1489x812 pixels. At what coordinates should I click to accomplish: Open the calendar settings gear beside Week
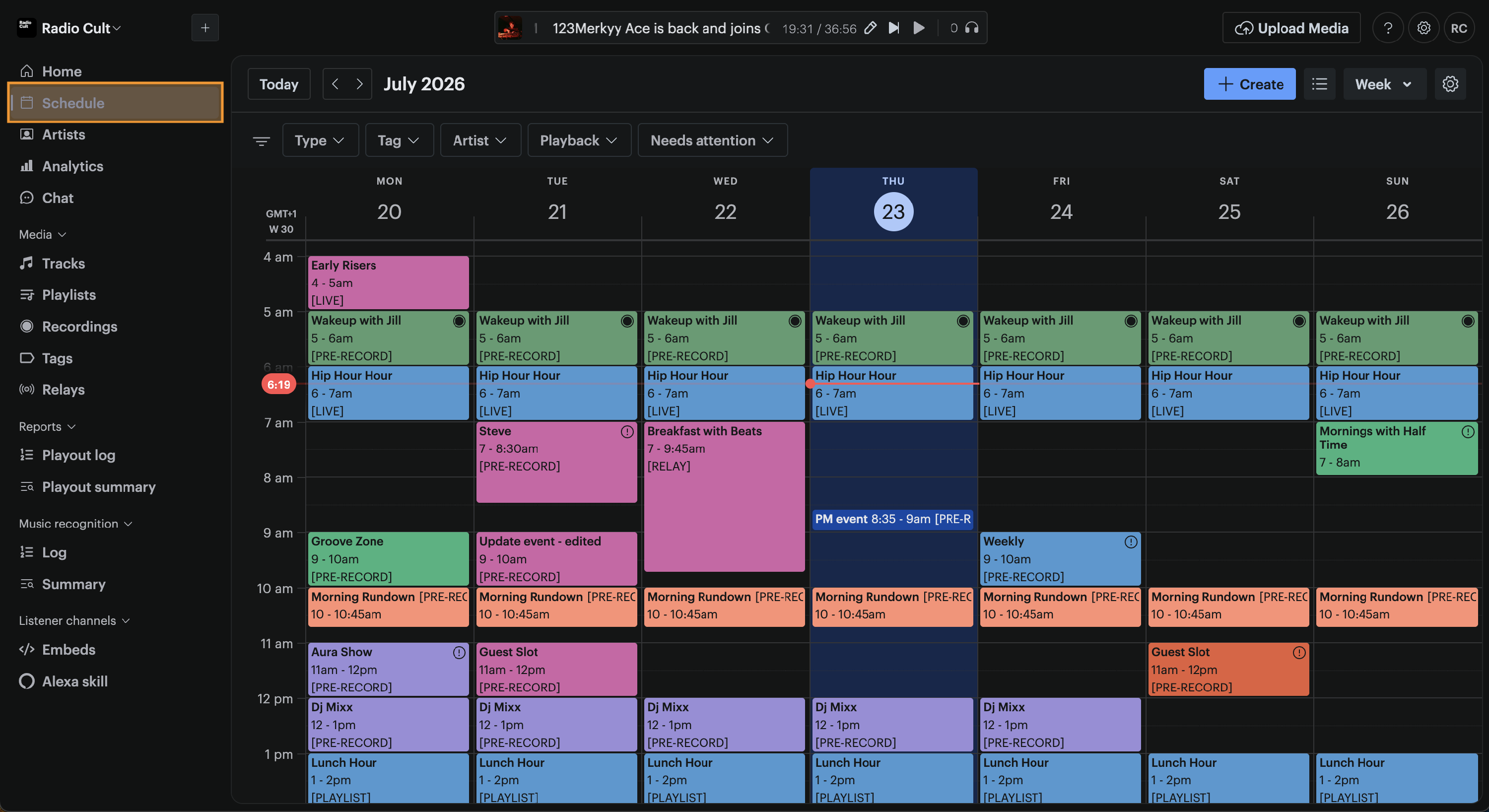tap(1450, 84)
